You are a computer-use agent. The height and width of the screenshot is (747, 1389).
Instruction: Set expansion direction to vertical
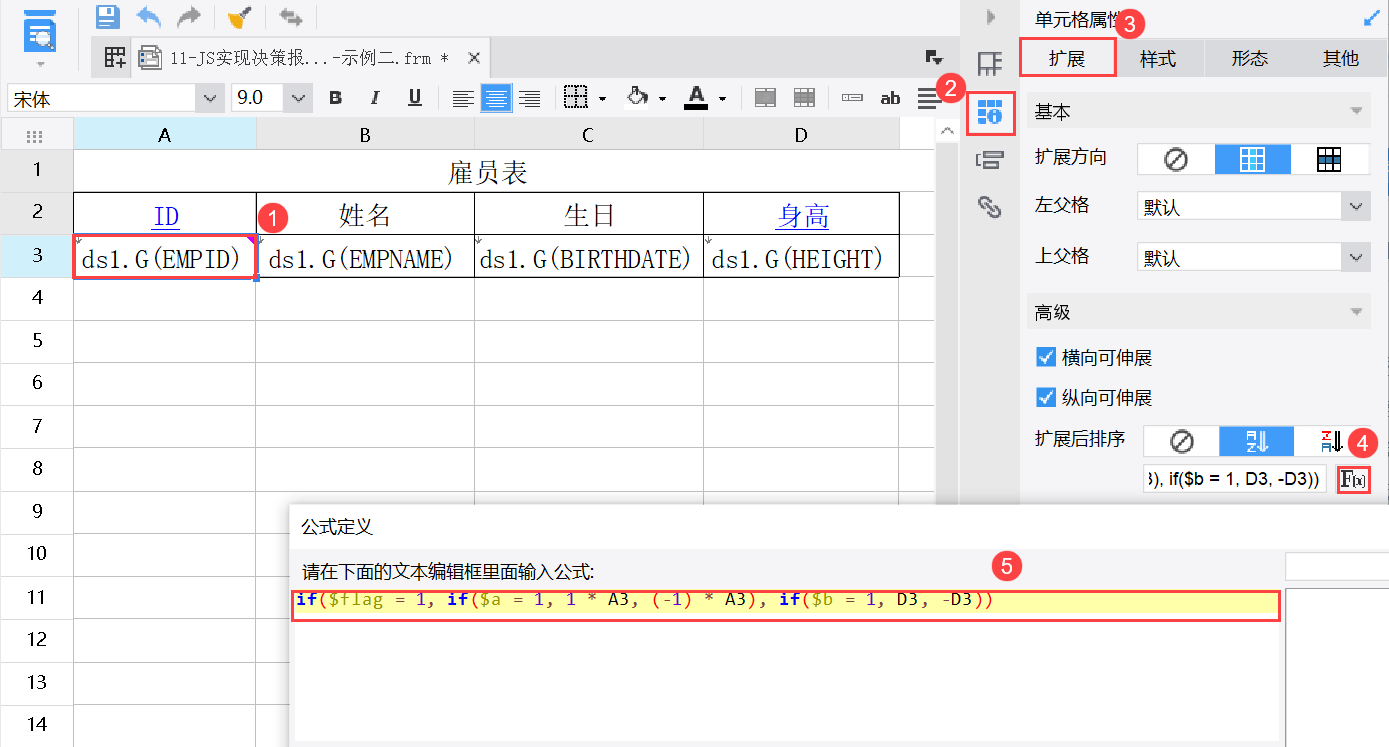[x=1252, y=159]
